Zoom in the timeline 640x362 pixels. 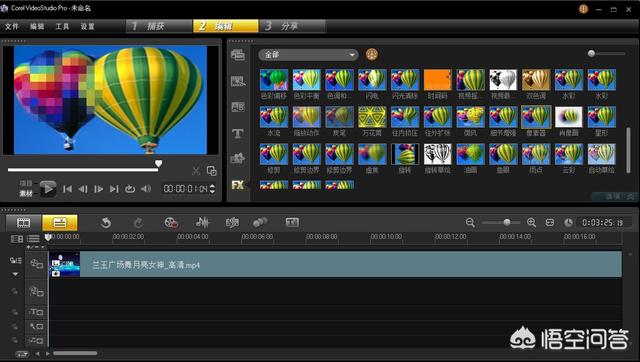click(531, 222)
